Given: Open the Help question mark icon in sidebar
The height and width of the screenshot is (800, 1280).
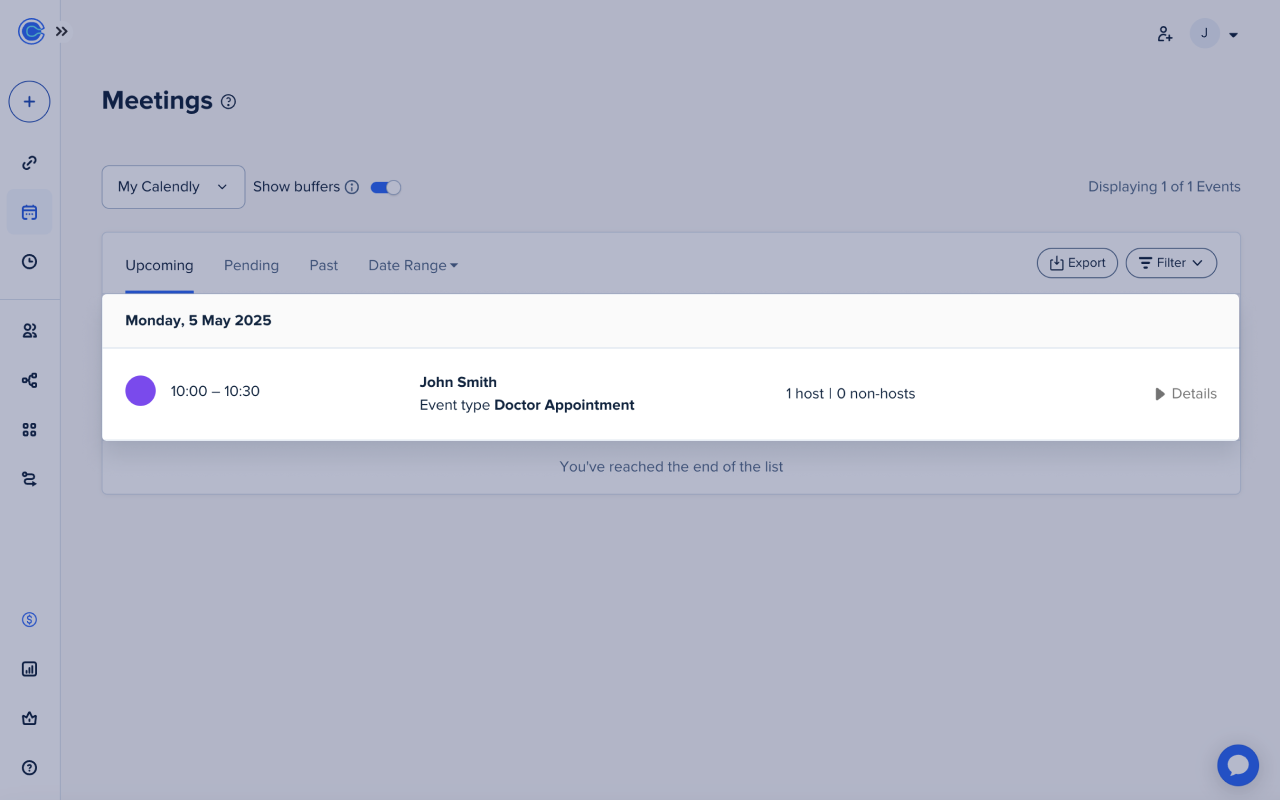Looking at the screenshot, I should pyautogui.click(x=29, y=767).
